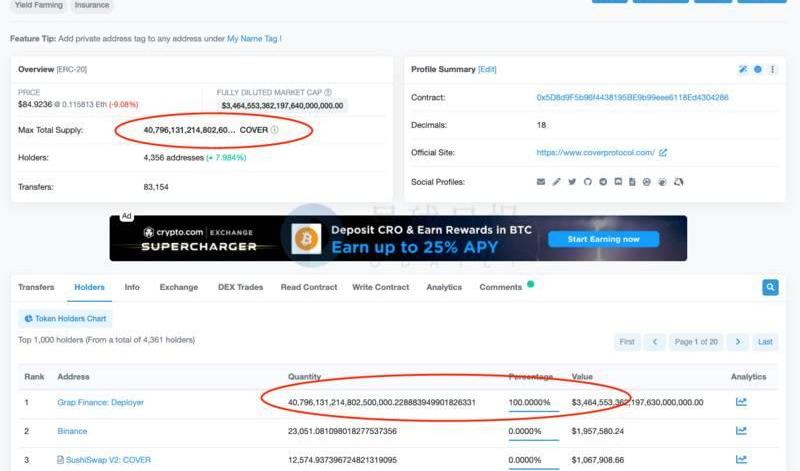Click external link icon beside Official Site
Viewport: 800px width, 471px height.
(x=663, y=153)
